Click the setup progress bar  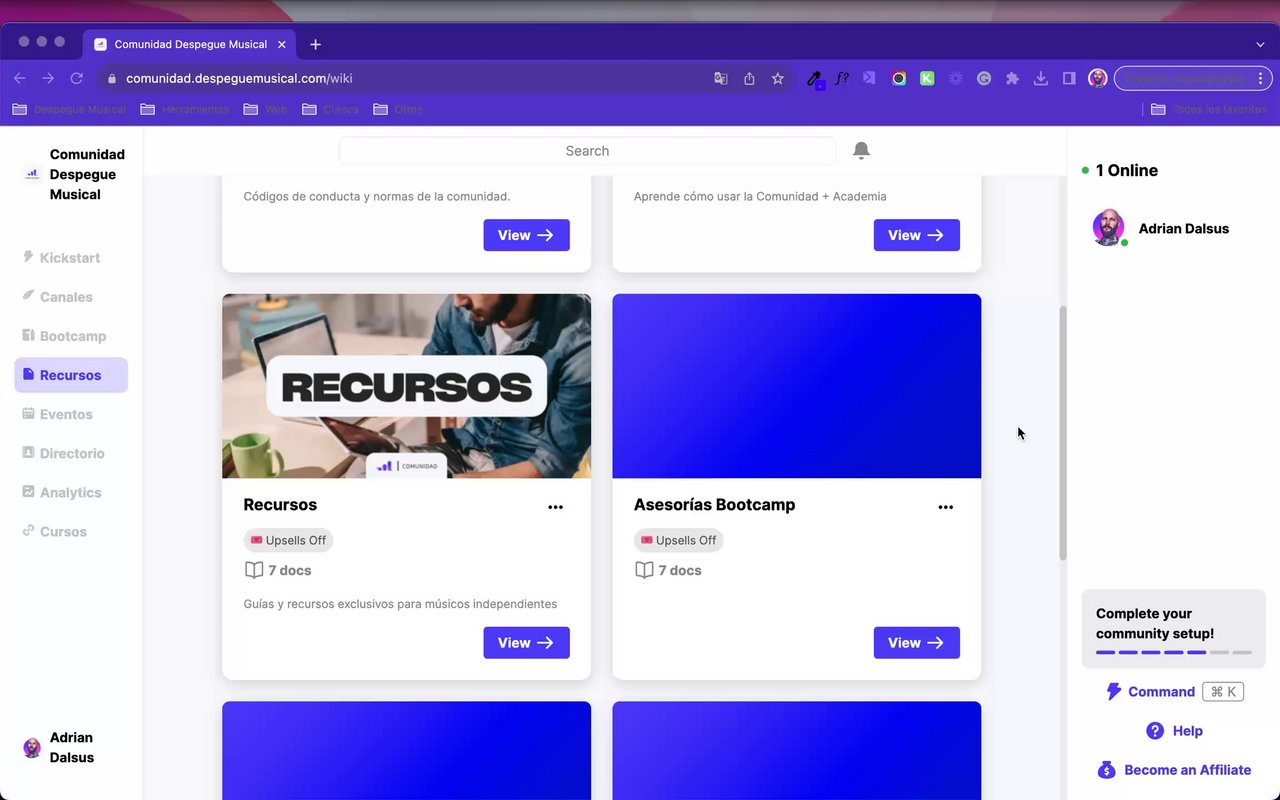click(1173, 652)
